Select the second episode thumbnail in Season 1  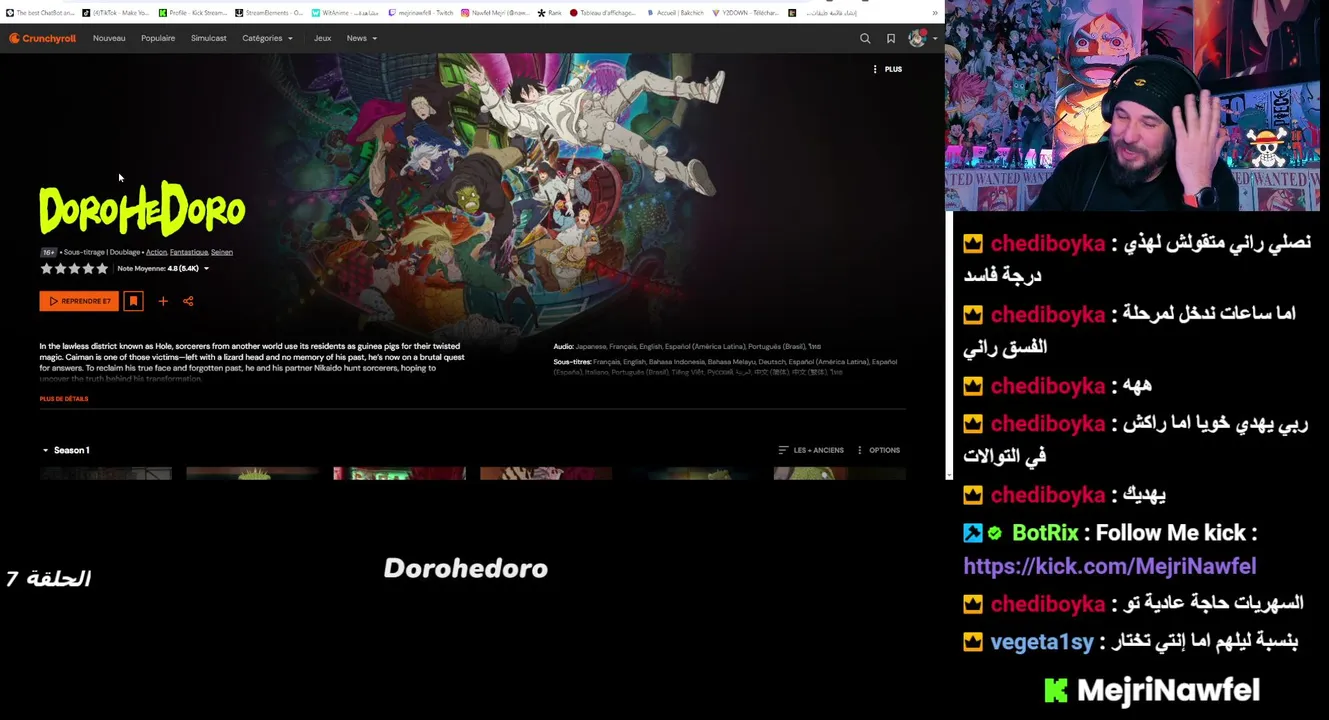point(252,473)
